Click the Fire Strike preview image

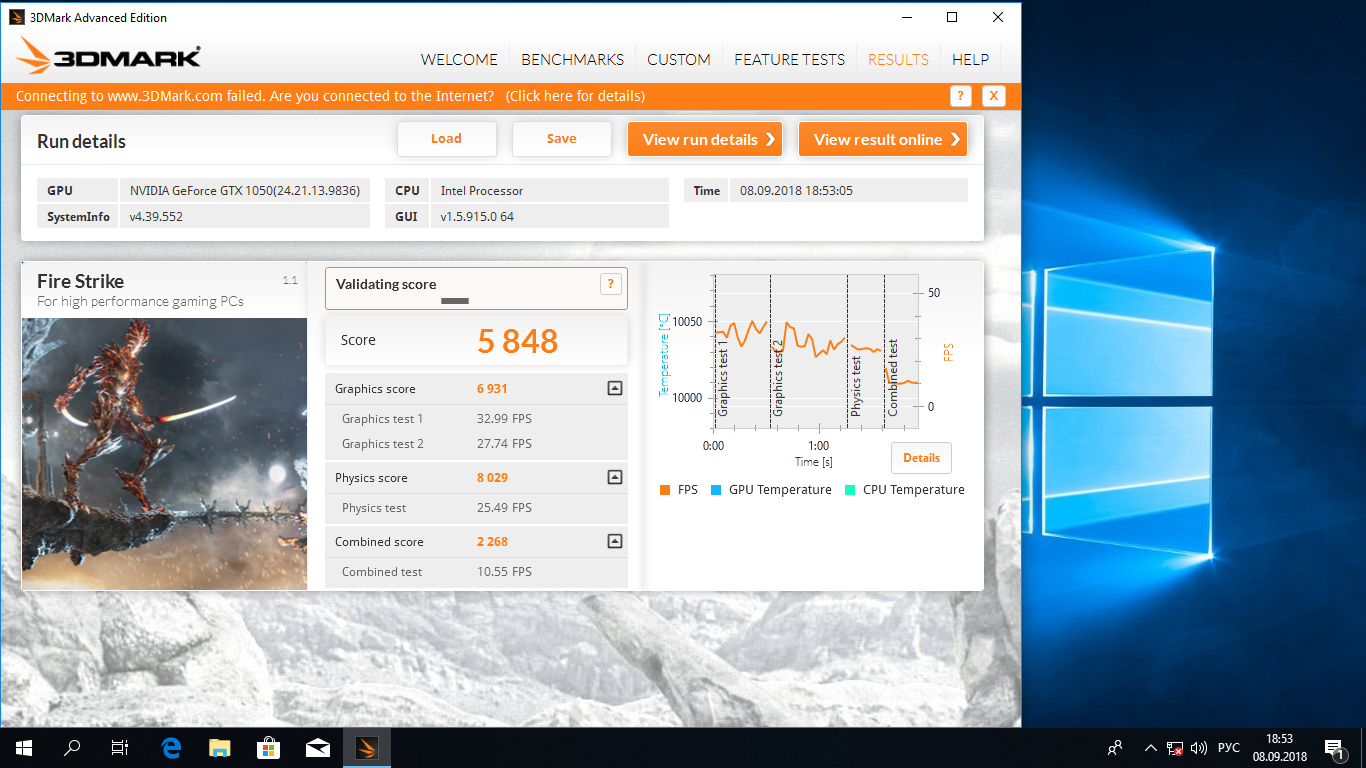coord(164,454)
